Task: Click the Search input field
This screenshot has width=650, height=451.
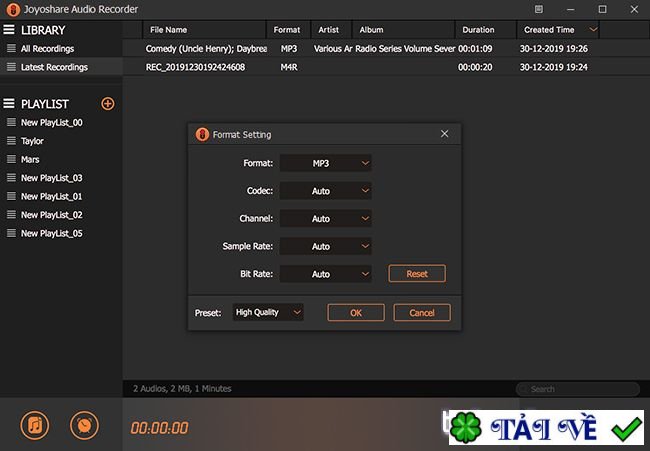Action: tap(577, 389)
